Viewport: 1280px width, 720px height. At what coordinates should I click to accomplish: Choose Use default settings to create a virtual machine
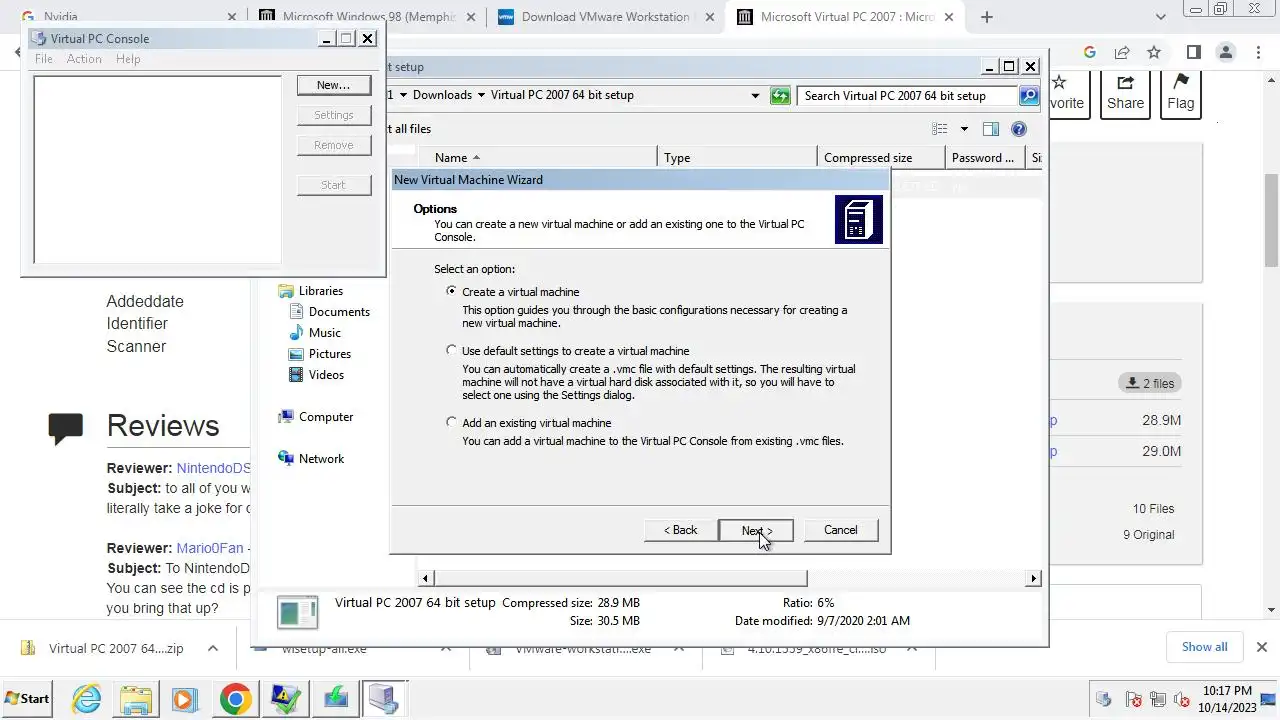[452, 351]
